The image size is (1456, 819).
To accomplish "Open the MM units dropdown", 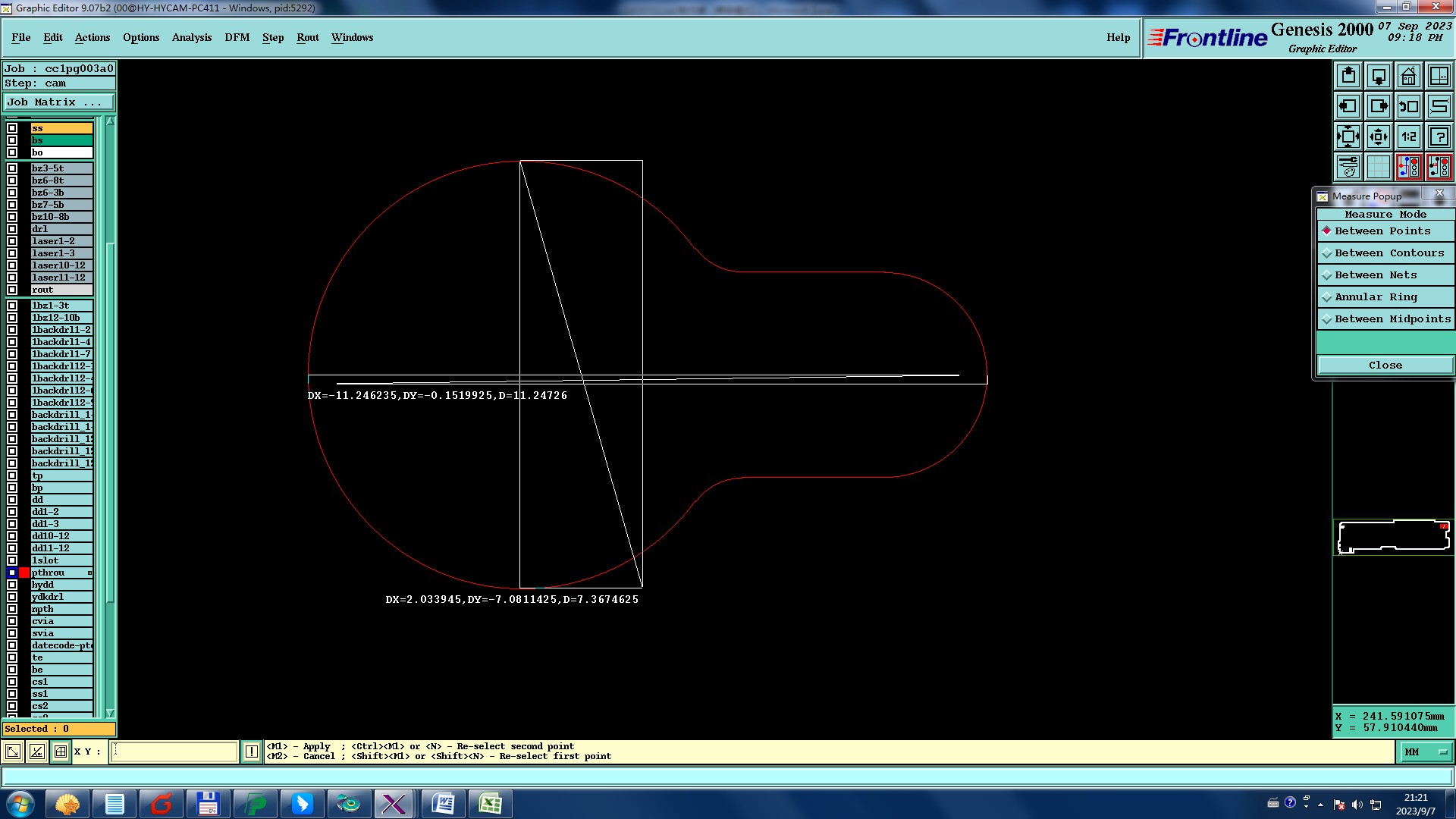I will (x=1426, y=752).
